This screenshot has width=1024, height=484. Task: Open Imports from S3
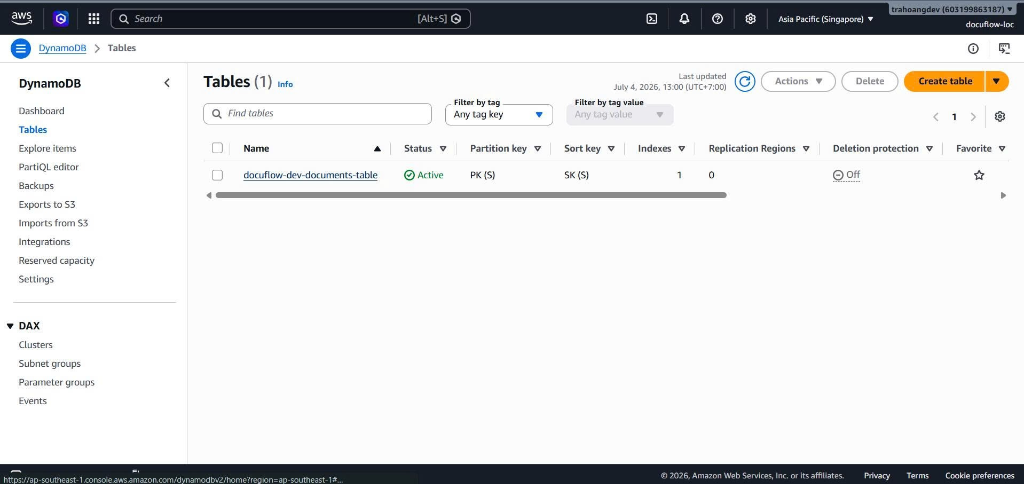(53, 223)
